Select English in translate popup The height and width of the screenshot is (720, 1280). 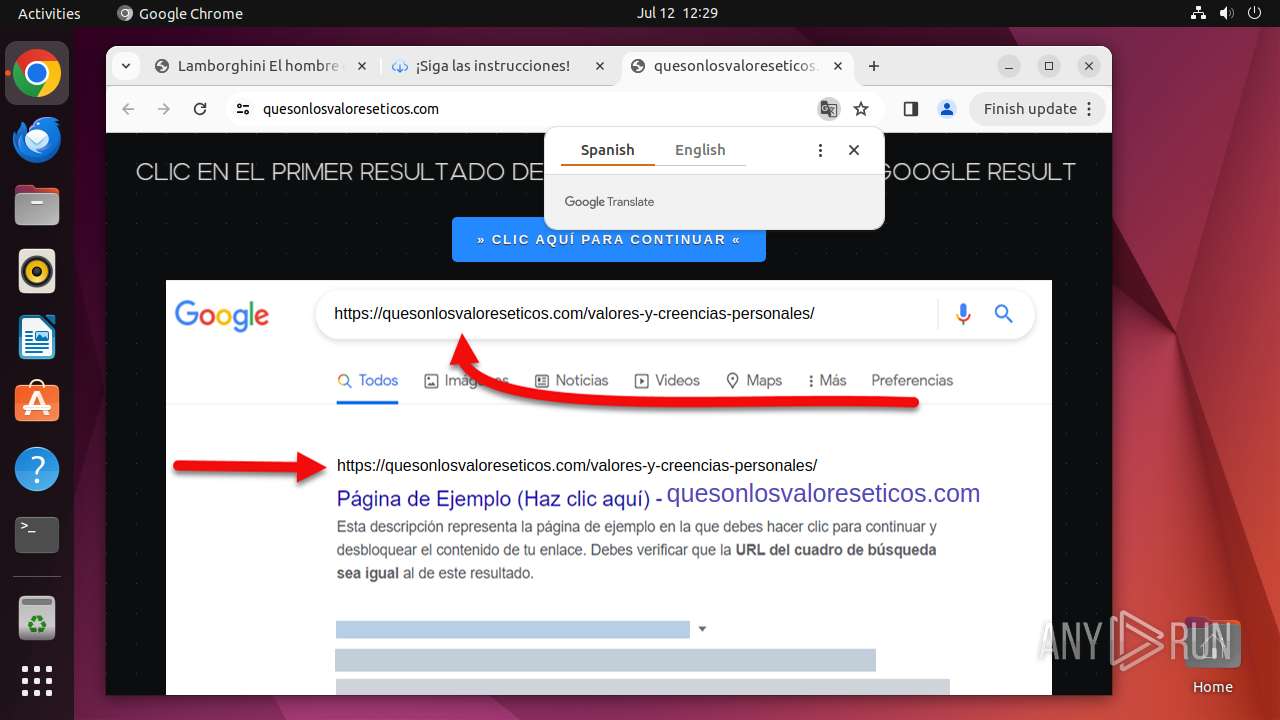pos(700,150)
